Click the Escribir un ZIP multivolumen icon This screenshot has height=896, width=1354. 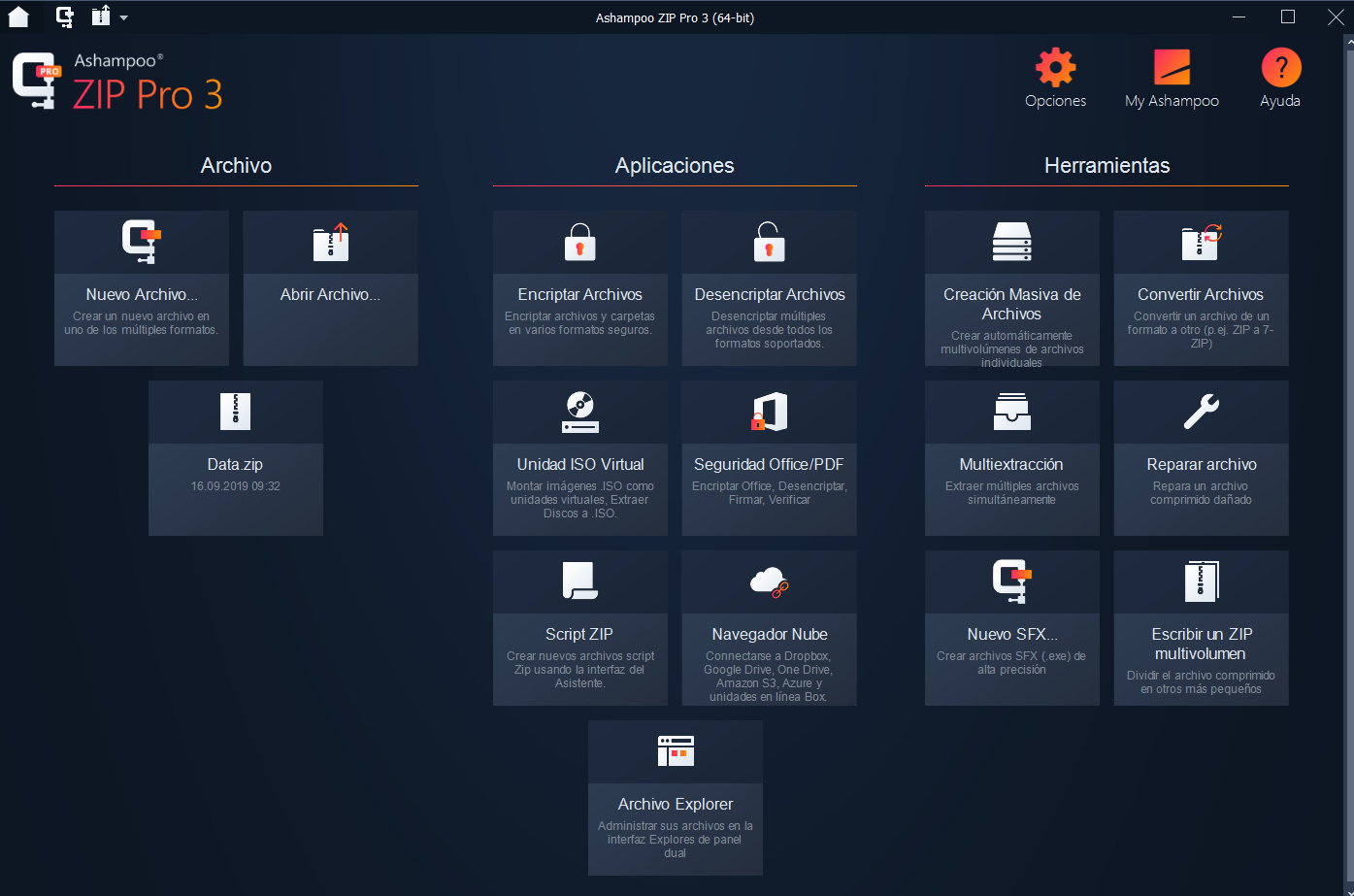[x=1201, y=581]
